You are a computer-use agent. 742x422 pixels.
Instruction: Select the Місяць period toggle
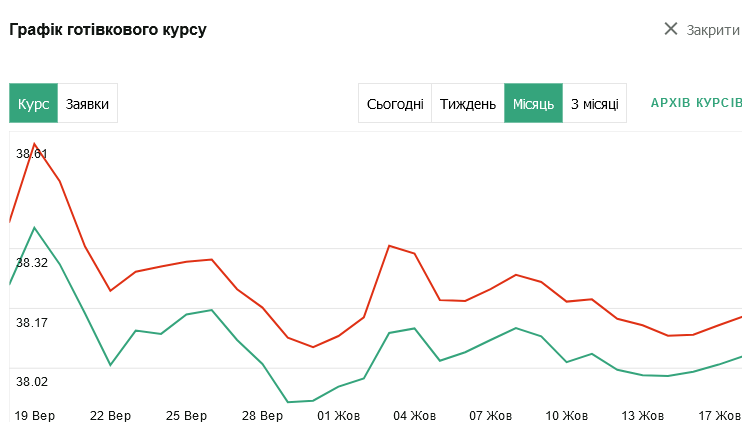coord(533,103)
